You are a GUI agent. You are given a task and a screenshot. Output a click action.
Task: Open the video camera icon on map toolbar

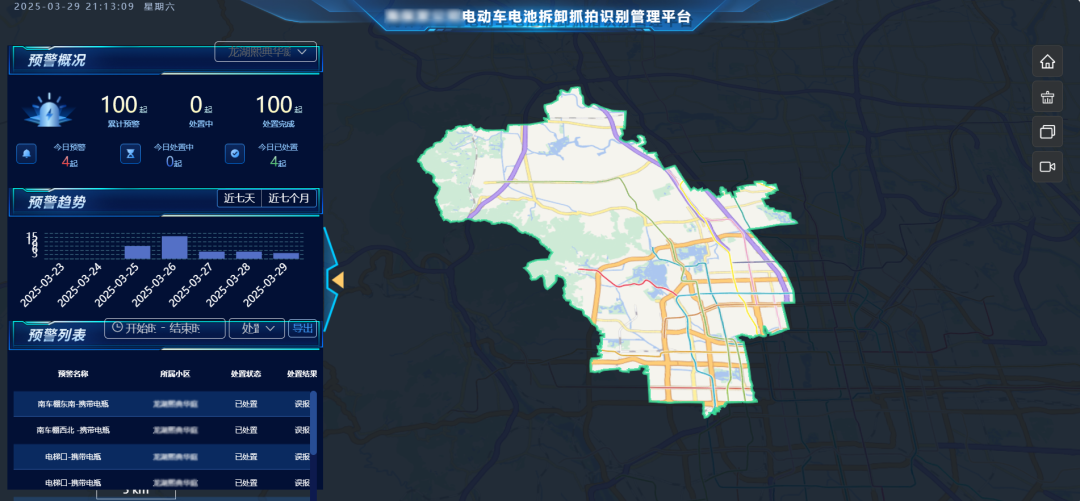click(x=1047, y=167)
